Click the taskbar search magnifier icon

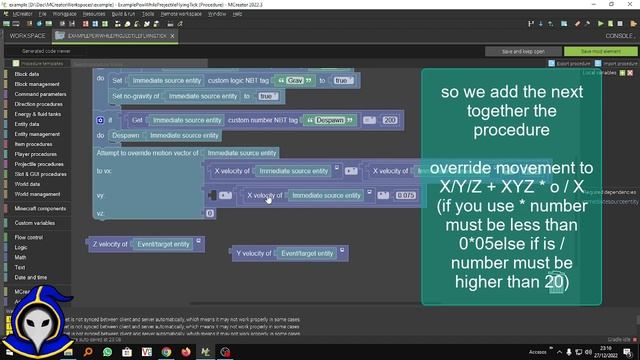point(88,352)
